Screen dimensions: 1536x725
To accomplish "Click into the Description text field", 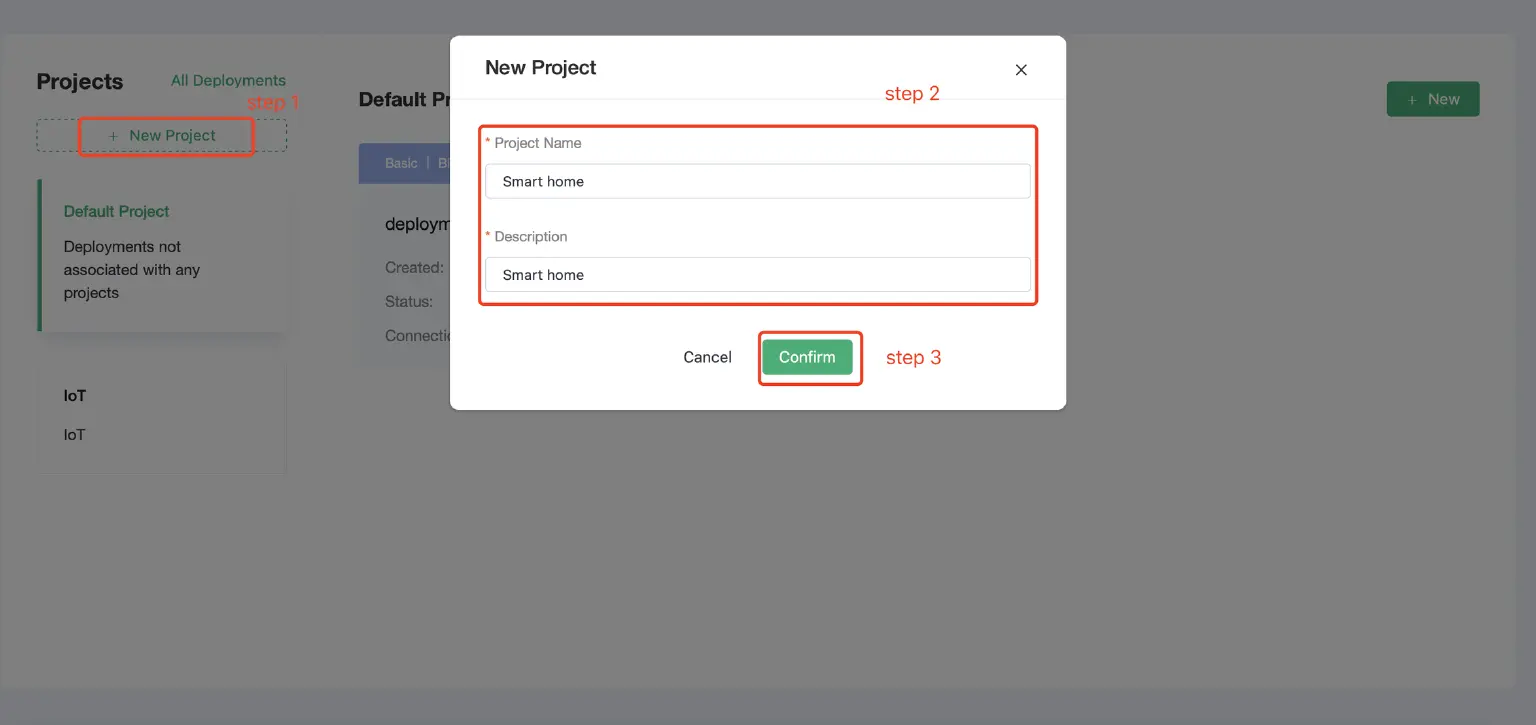I will pos(757,275).
